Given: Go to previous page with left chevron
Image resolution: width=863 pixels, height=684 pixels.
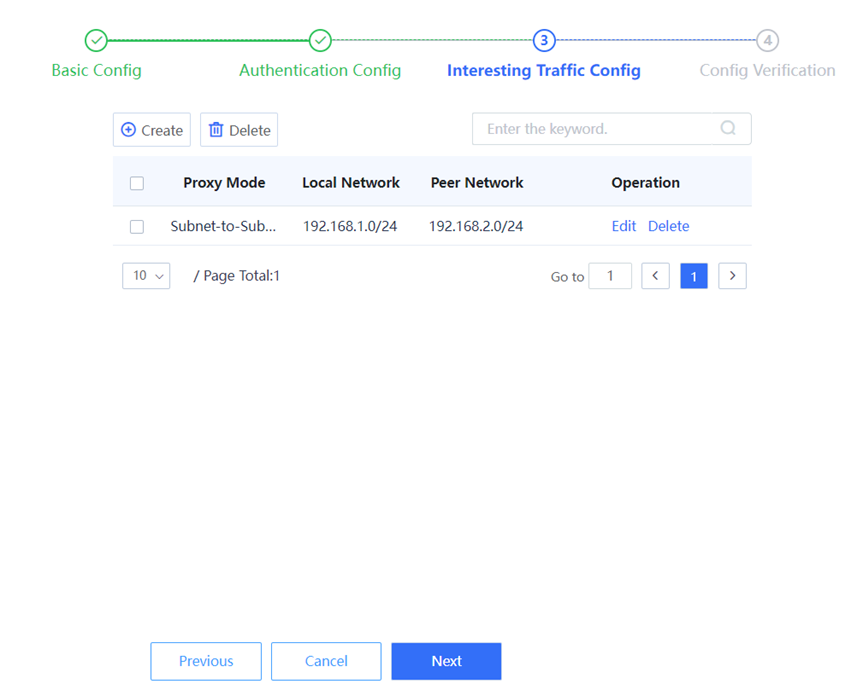Looking at the screenshot, I should [x=656, y=276].
